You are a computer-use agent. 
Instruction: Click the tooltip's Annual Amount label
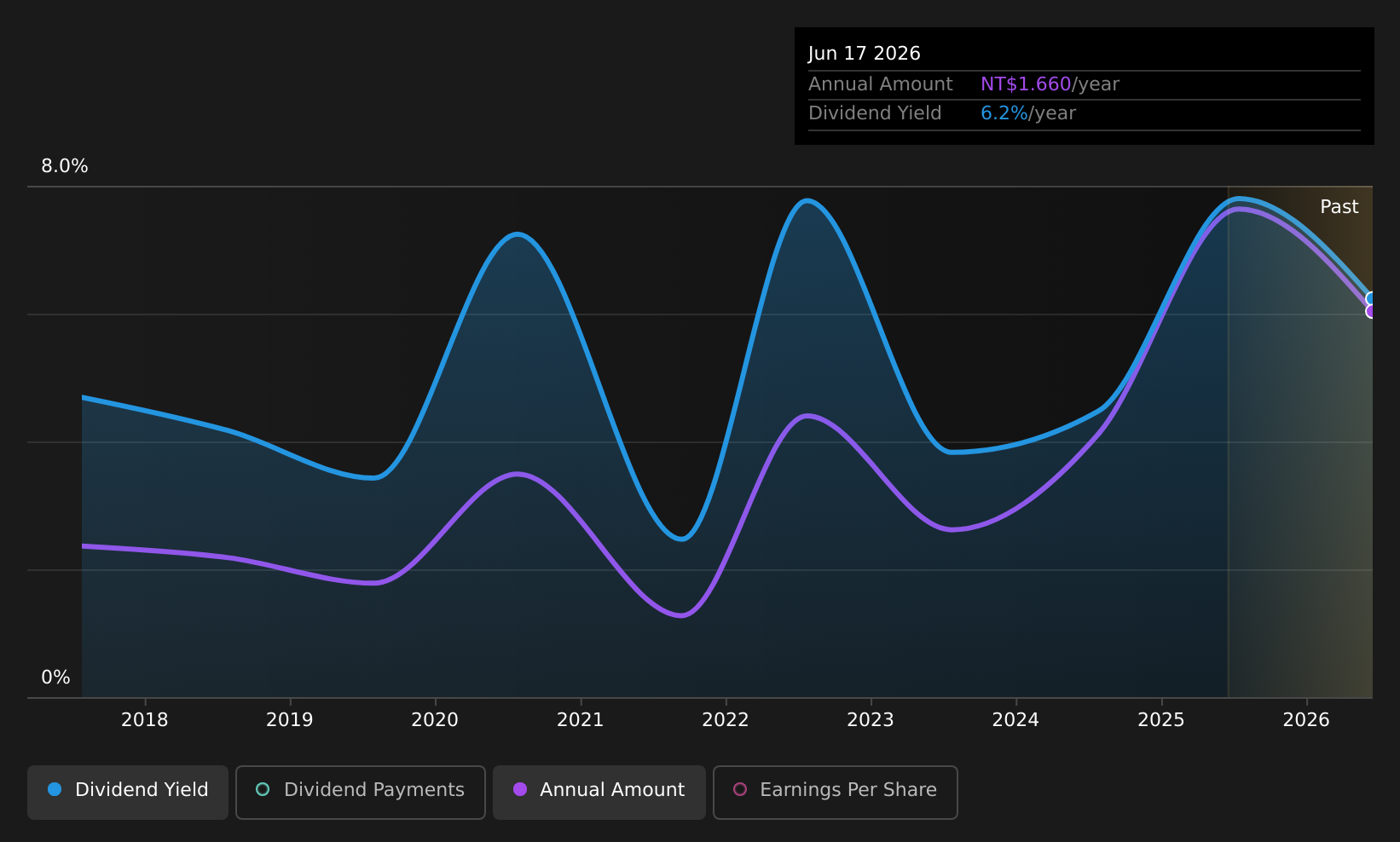[x=881, y=84]
